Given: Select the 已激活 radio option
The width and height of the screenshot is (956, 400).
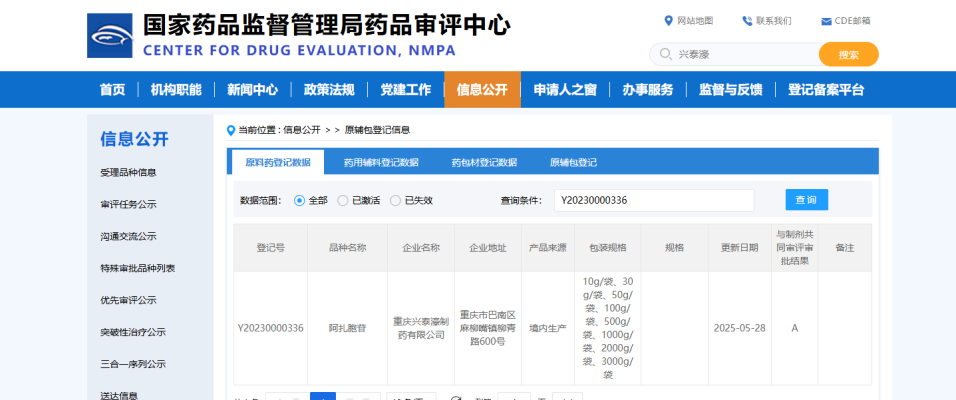Looking at the screenshot, I should [343, 200].
